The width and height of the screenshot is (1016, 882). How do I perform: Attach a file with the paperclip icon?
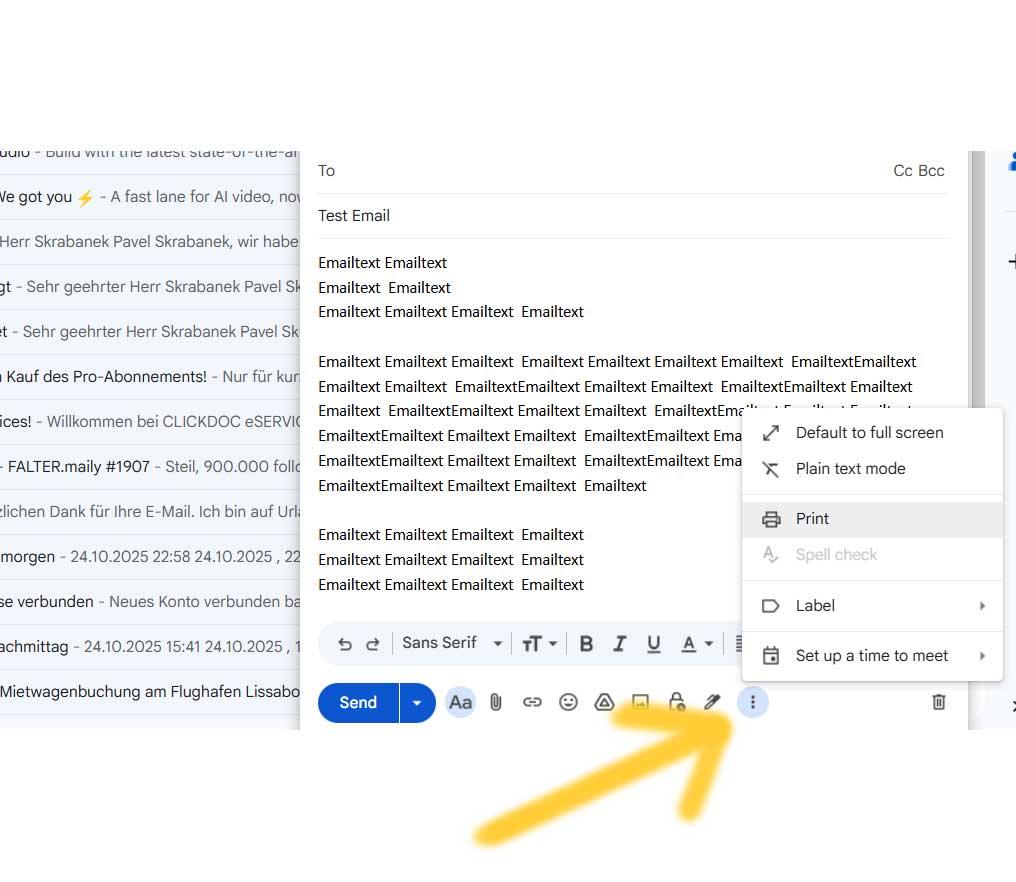(496, 702)
